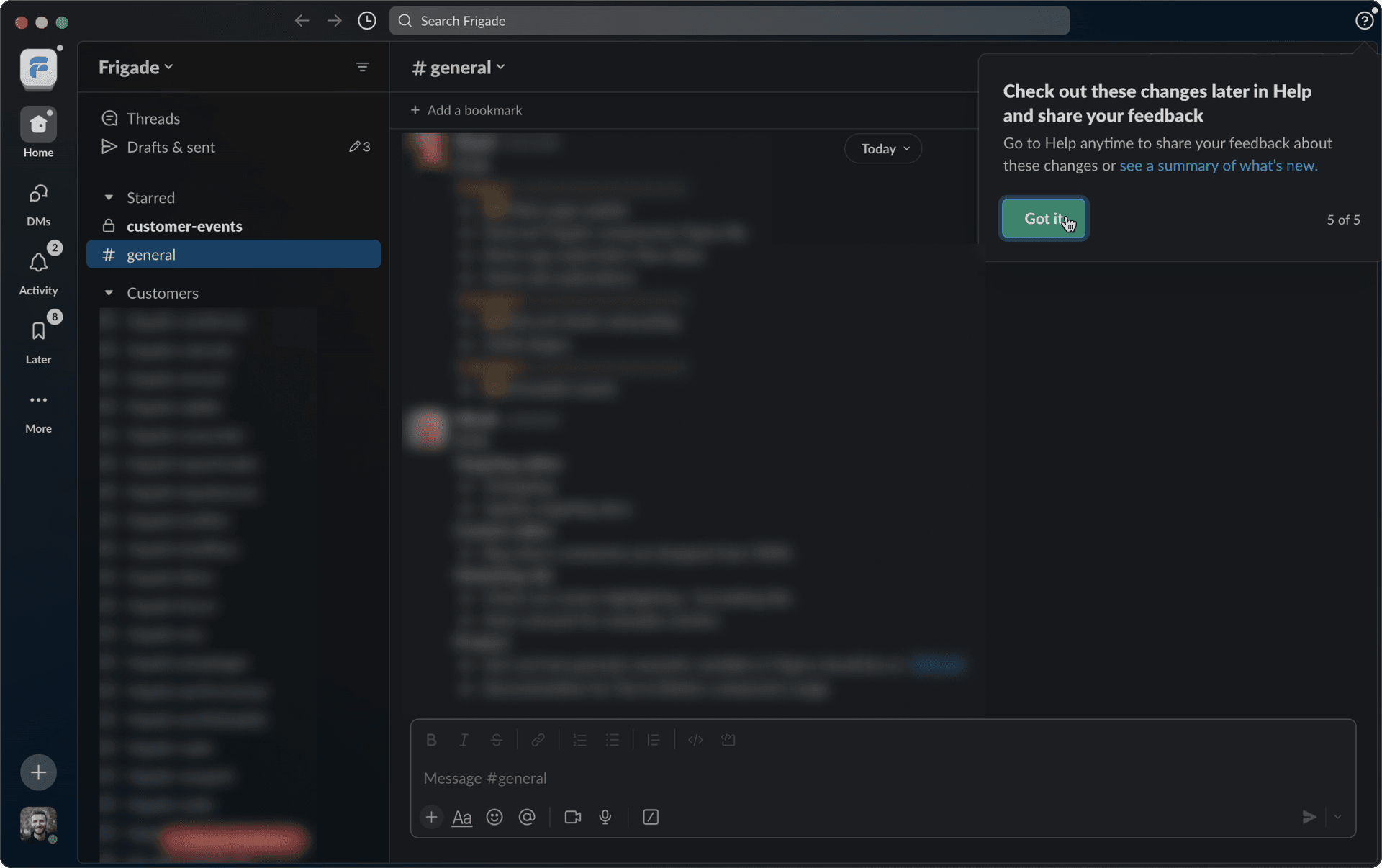The image size is (1382, 868).
Task: Open the #general channel dropdown arrow
Action: click(x=501, y=67)
